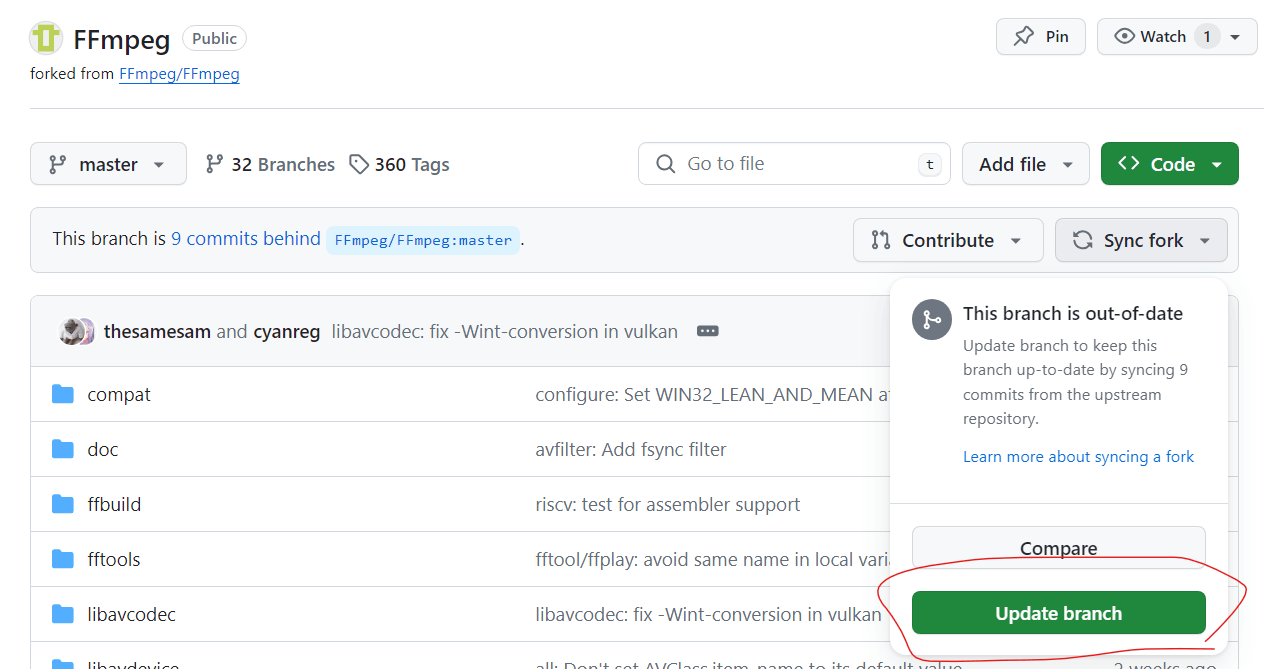Click the ffbuild folder icon
Screen dimensions: 1264x669
(x=63, y=504)
